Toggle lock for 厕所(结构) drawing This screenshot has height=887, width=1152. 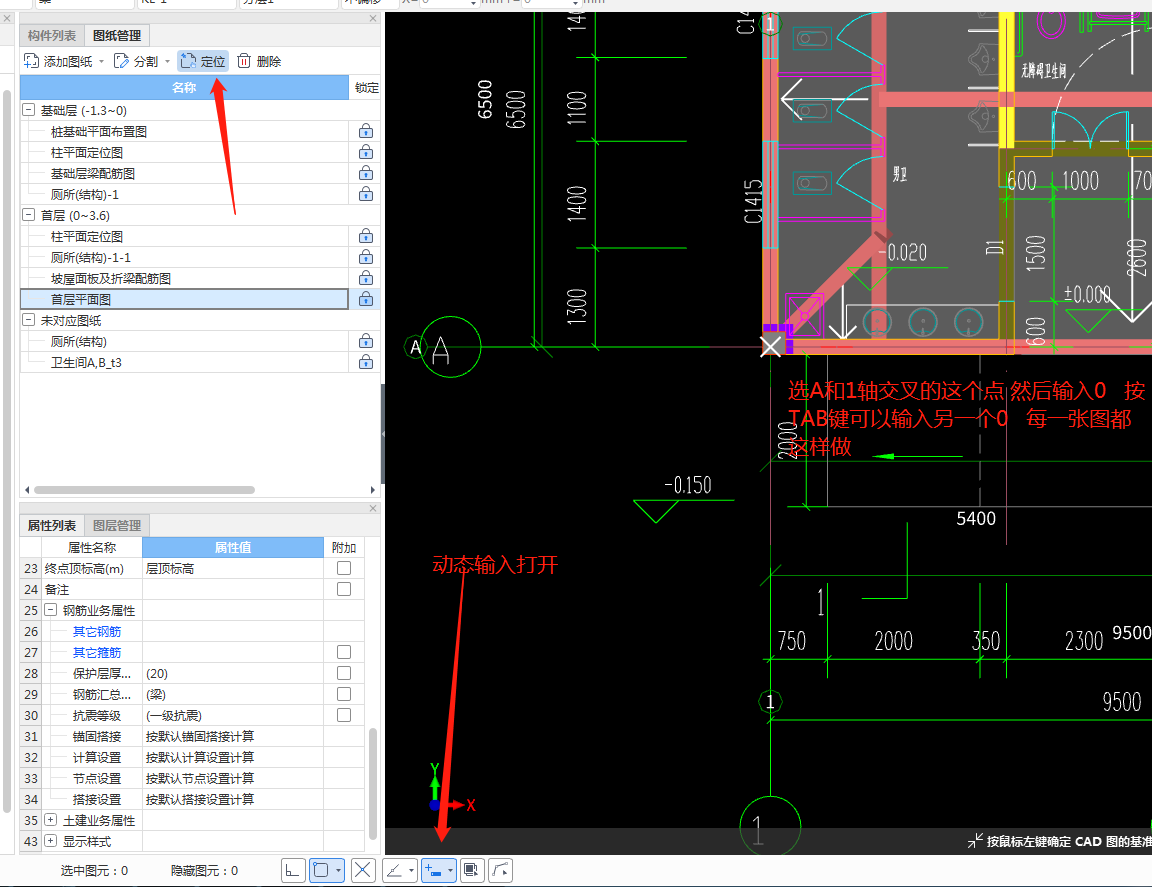click(365, 341)
